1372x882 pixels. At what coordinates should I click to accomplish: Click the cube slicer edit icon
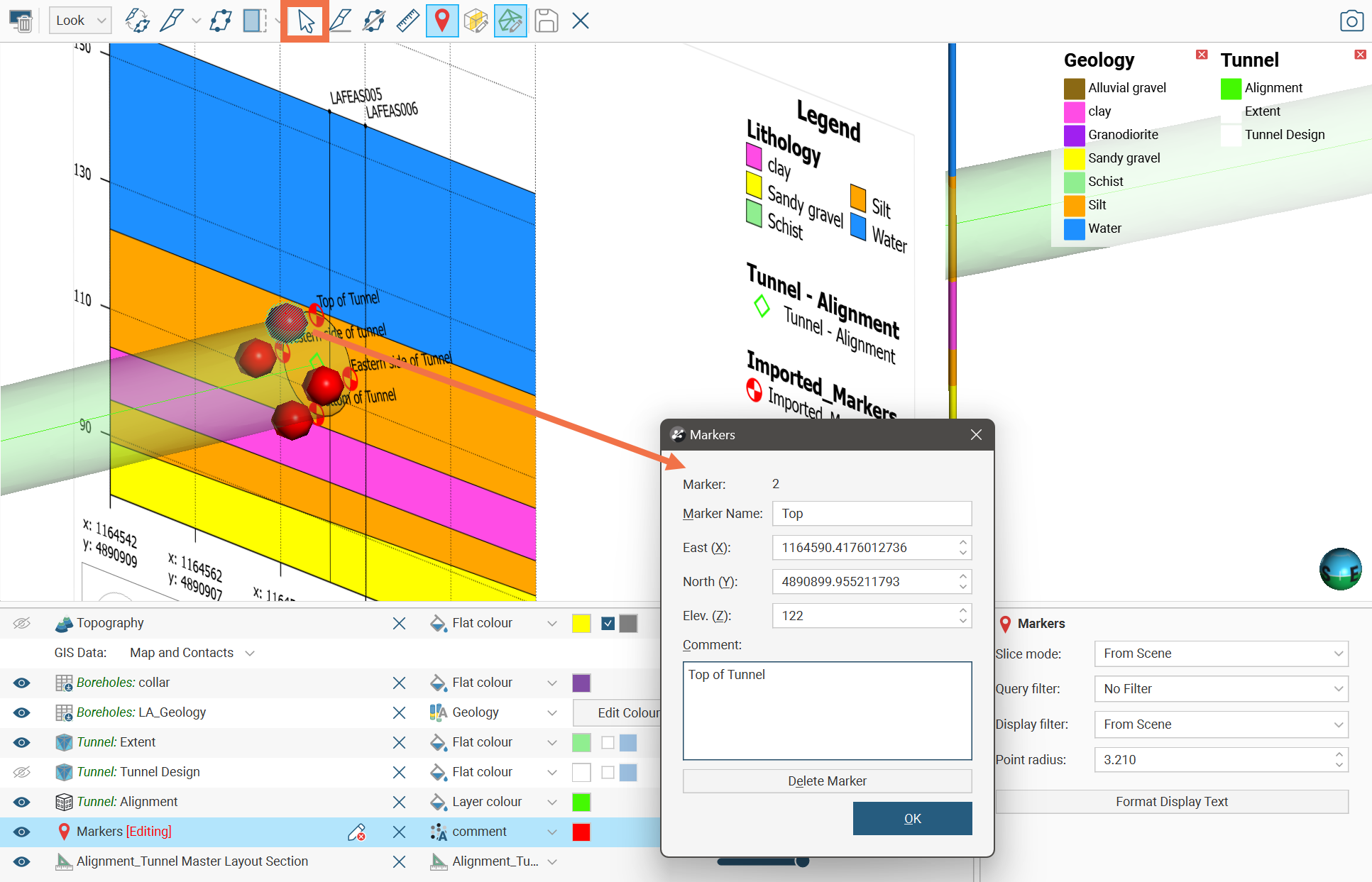pos(476,21)
